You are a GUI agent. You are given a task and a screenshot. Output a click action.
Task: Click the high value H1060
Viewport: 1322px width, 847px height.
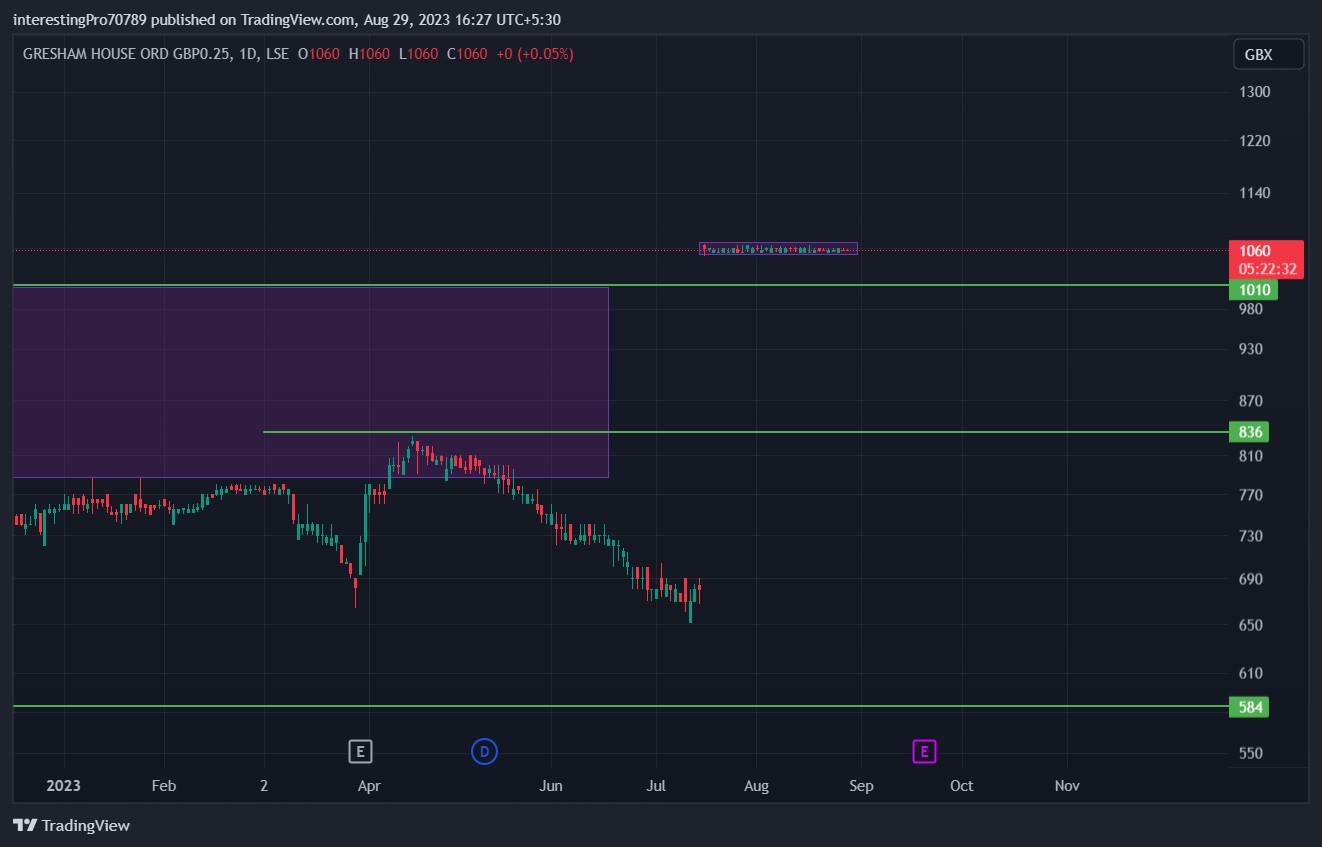pos(369,54)
